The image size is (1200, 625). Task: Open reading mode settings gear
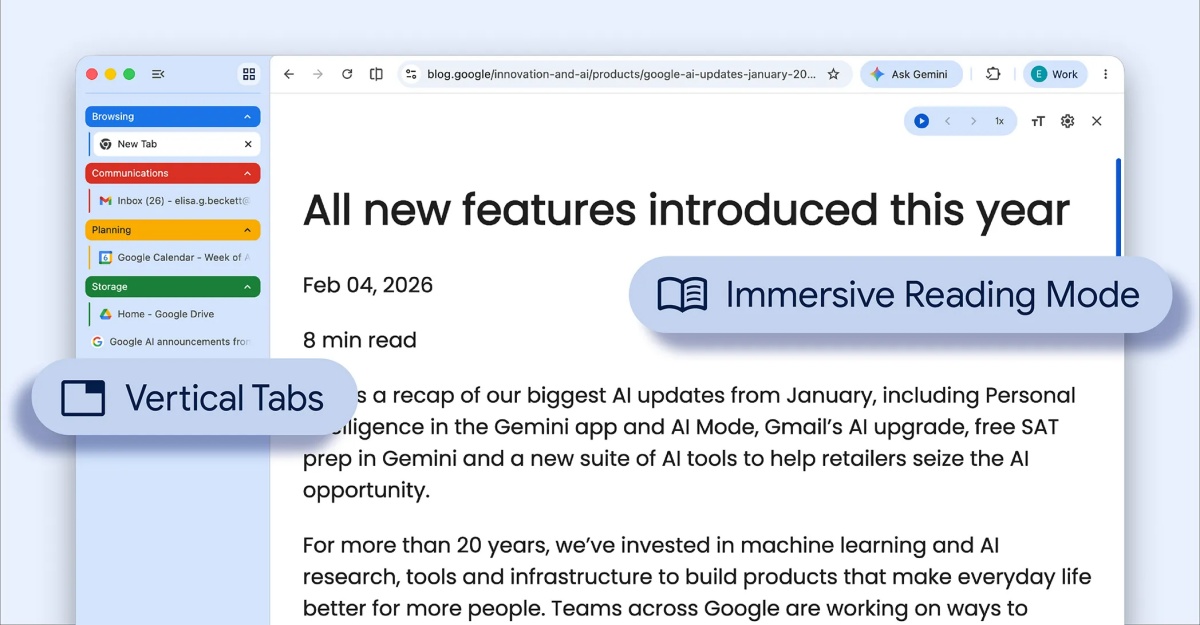coord(1066,120)
